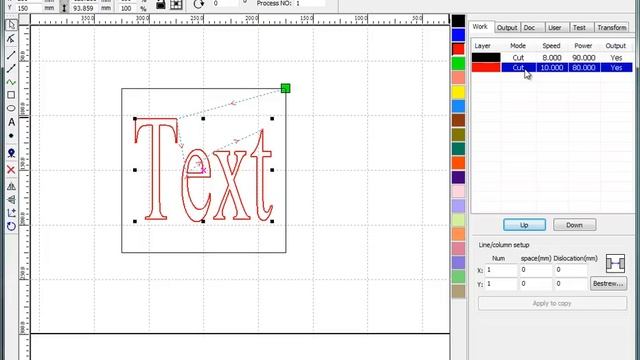Click the X Num input field
Screen dimensions: 640x360
pos(501,270)
